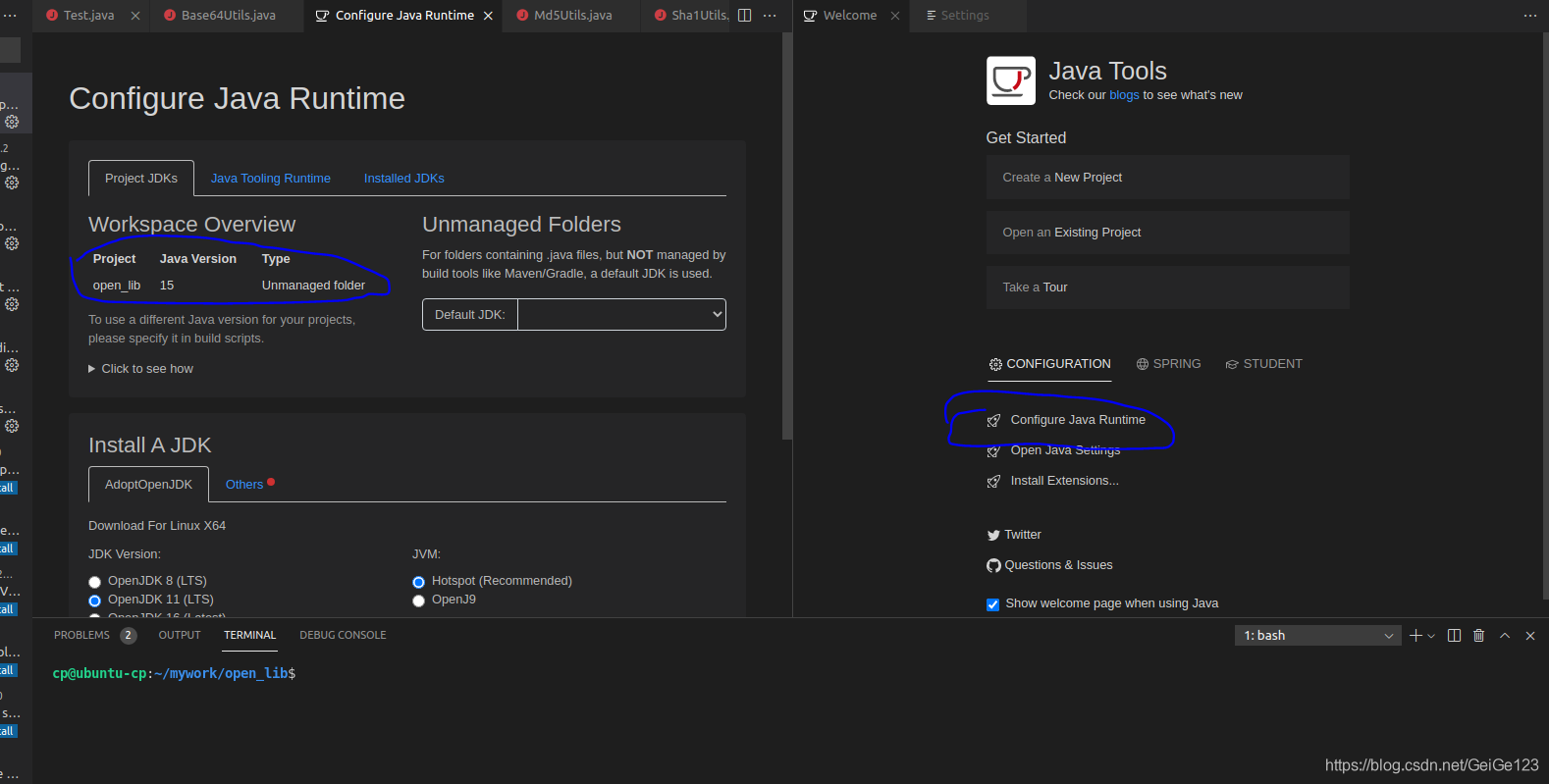This screenshot has height=784, width=1549.
Task: Open the SPRING section on the Welcome page
Action: [1168, 364]
